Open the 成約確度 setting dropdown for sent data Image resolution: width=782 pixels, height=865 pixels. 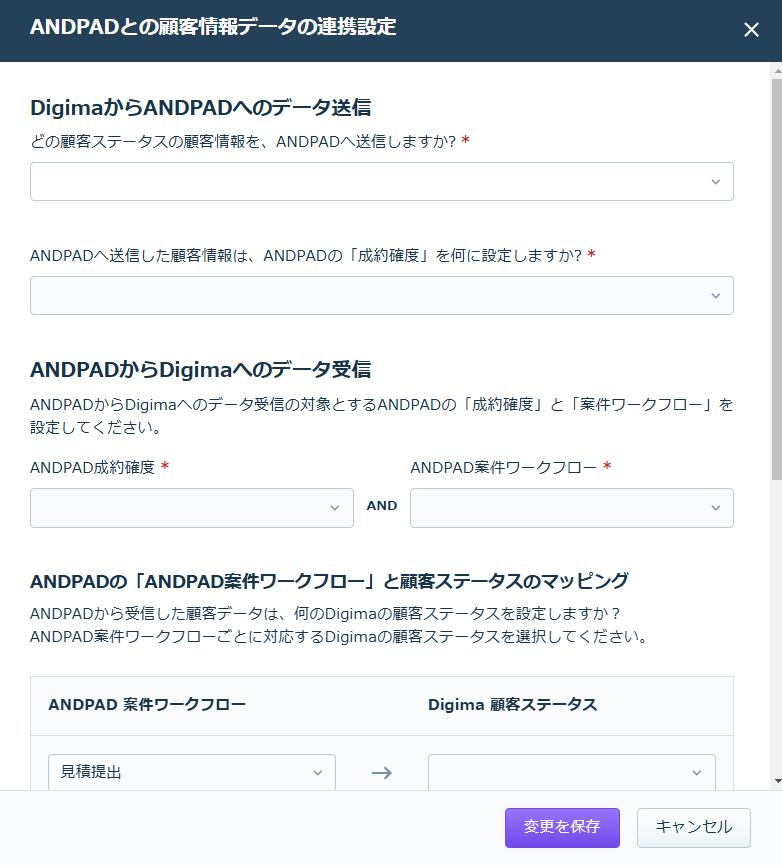[x=382, y=296]
